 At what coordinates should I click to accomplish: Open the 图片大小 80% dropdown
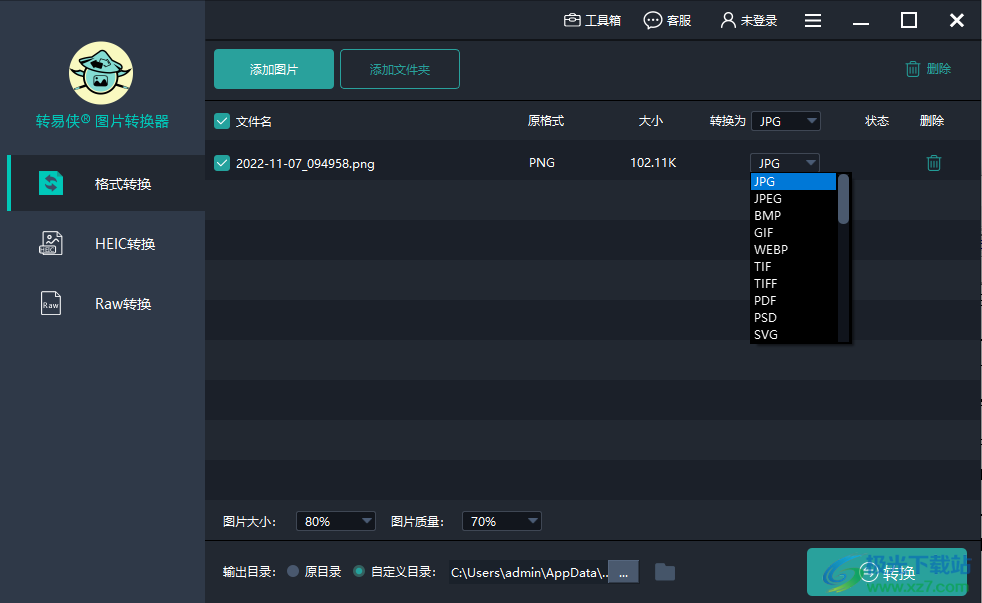click(x=335, y=520)
